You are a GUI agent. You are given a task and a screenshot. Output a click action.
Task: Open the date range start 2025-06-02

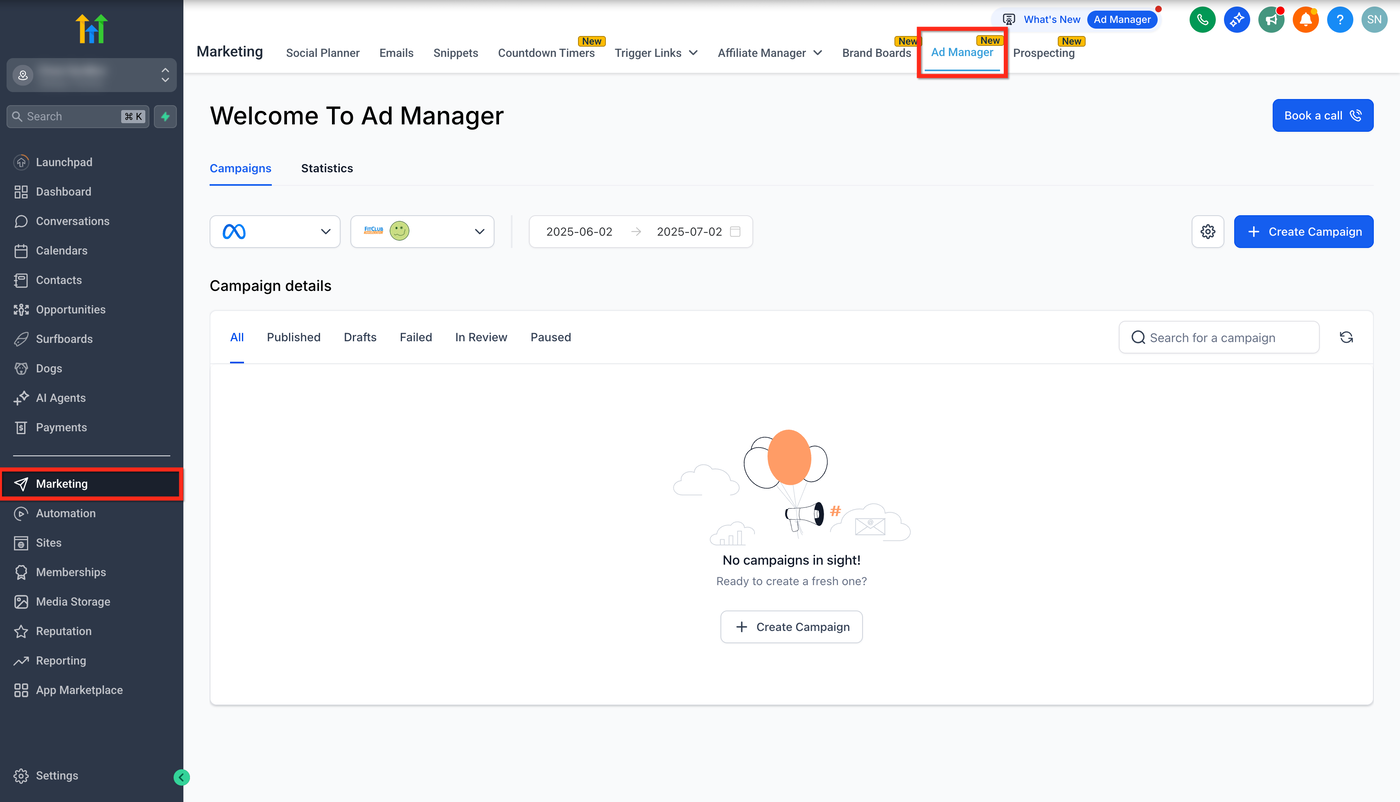579,232
